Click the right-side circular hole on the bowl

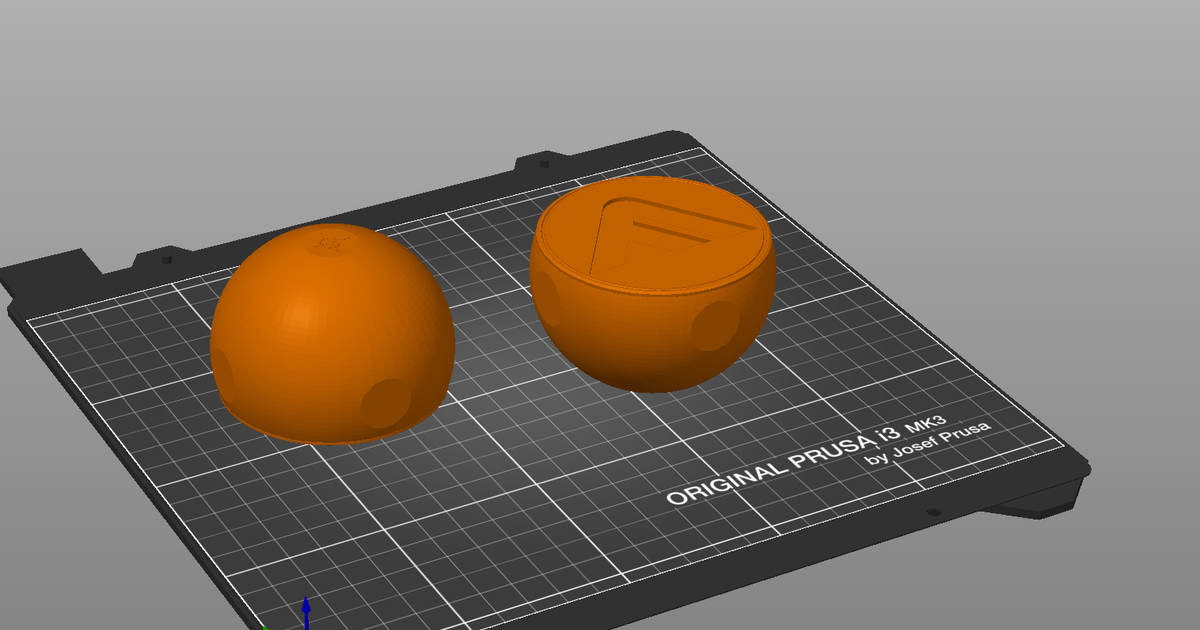[x=714, y=325]
